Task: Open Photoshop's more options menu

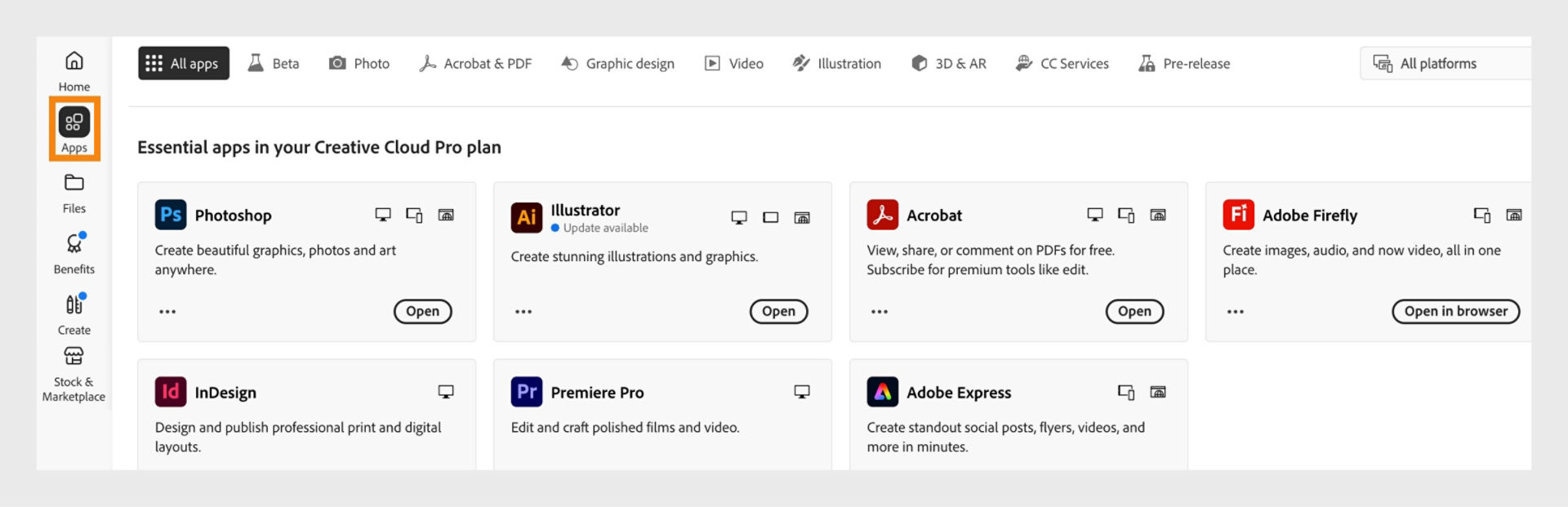Action: 167,312
